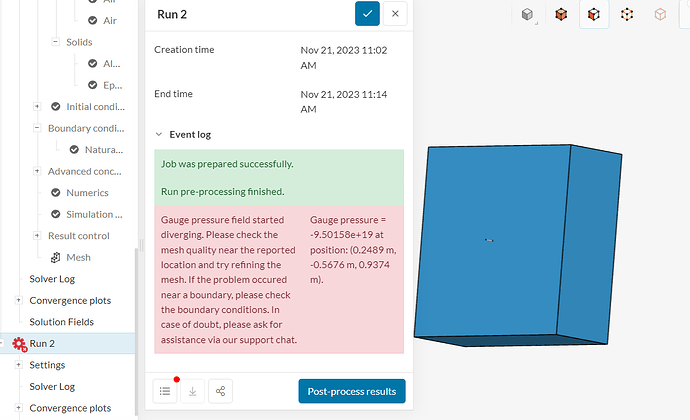The width and height of the screenshot is (690, 420).
Task: Confirm Run 2 with the checkmark button
Action: (x=367, y=14)
